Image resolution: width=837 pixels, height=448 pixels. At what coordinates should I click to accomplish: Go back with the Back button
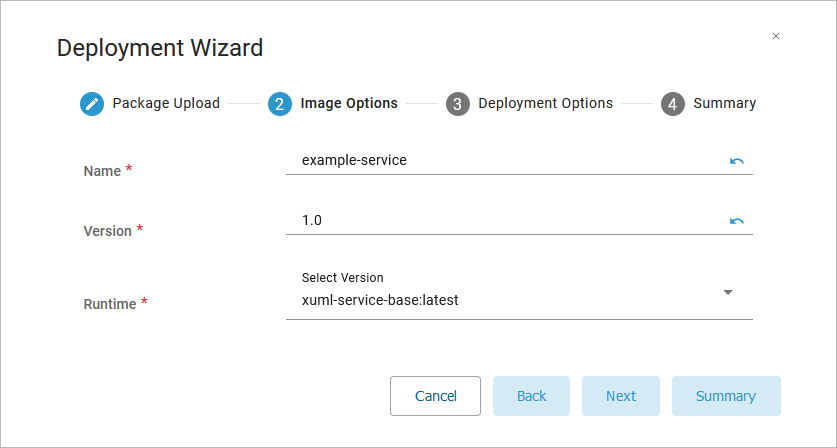coord(531,396)
